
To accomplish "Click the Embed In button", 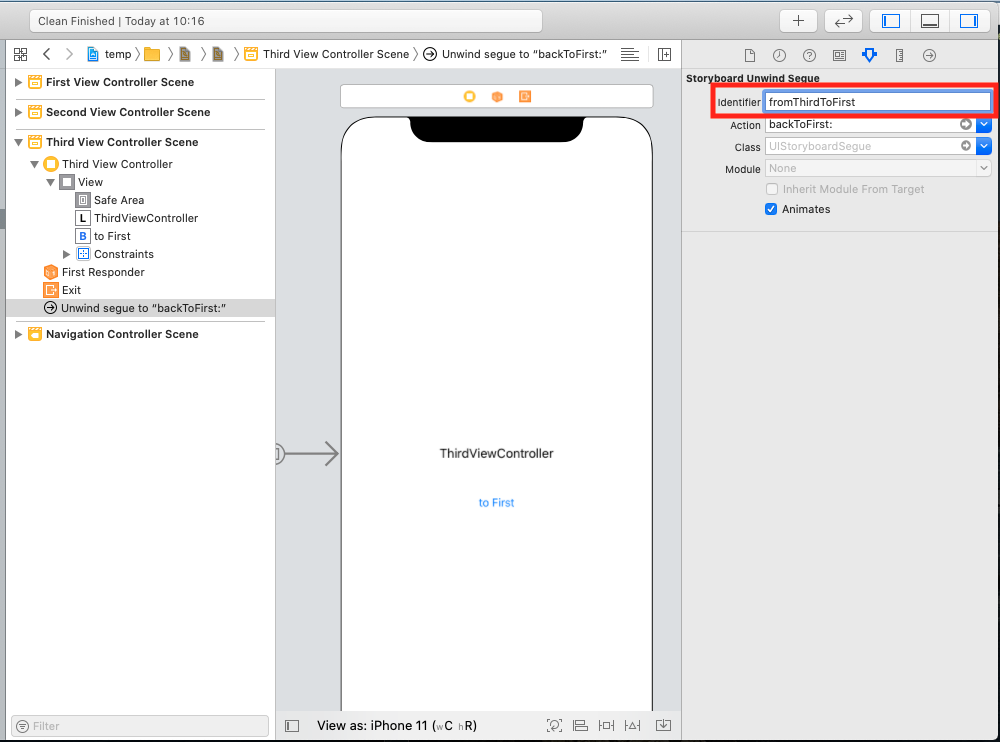I will coord(663,725).
